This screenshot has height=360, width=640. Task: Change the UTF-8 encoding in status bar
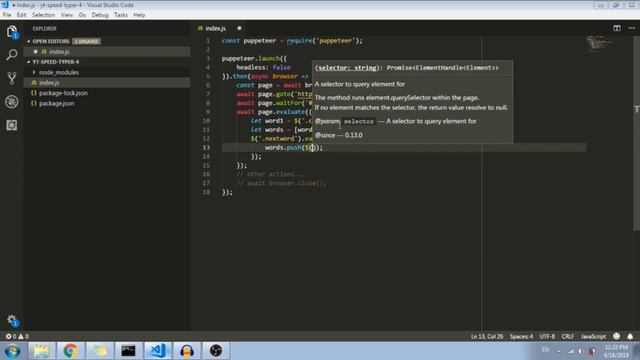click(547, 336)
